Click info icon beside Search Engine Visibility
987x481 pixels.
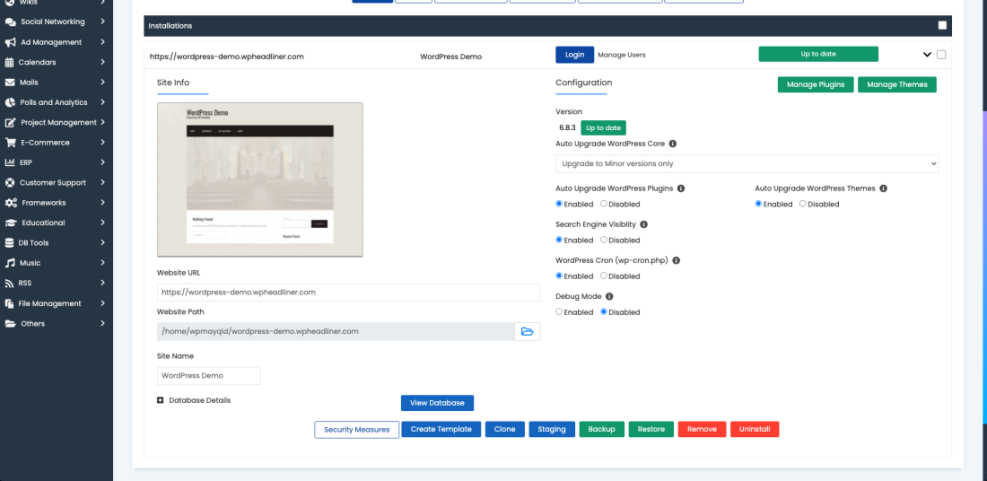click(643, 224)
